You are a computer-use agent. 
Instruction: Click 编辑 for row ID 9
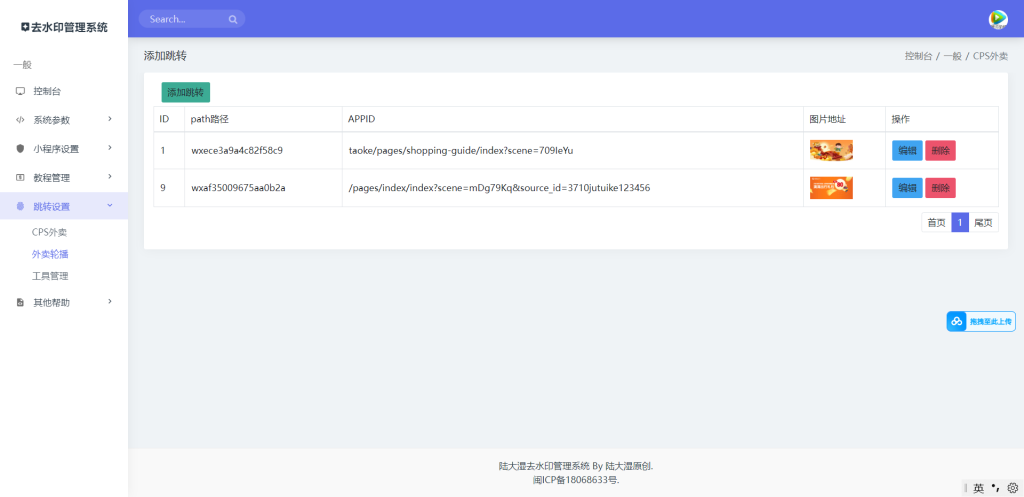[907, 188]
